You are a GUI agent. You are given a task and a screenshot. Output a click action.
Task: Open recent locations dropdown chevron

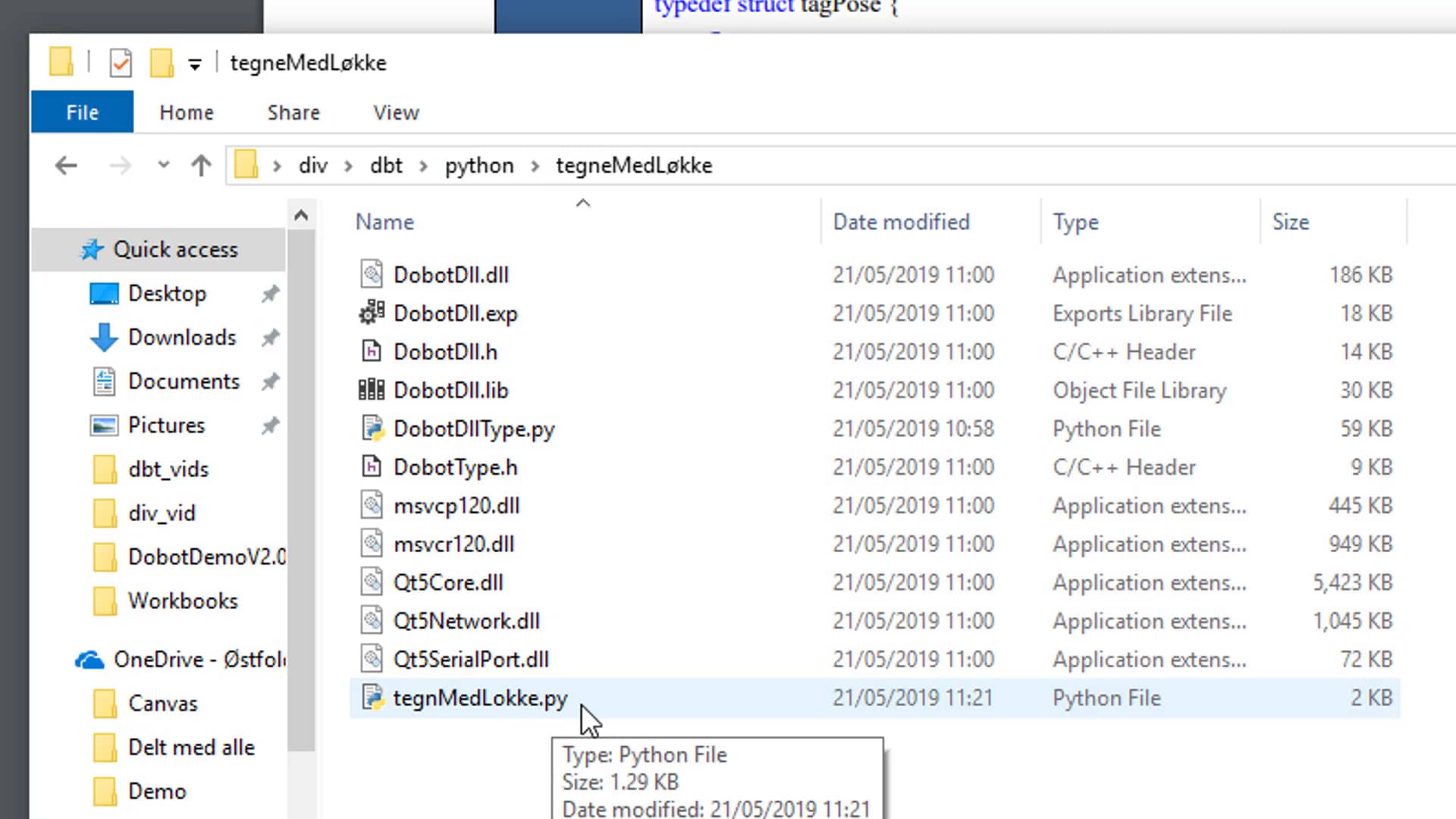coord(163,165)
